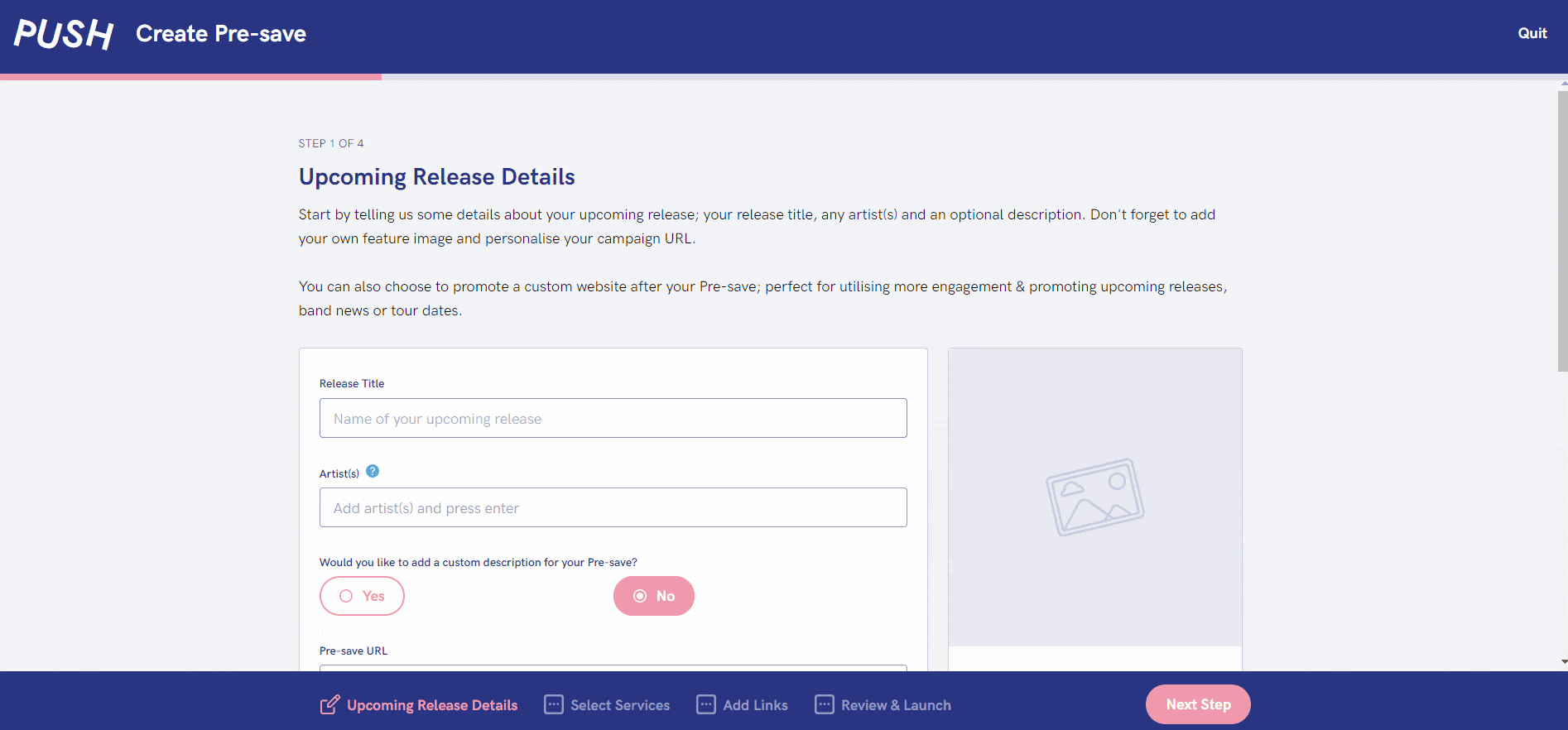Image resolution: width=1568 pixels, height=730 pixels.
Task: Click the custom description question text
Action: [x=479, y=562]
